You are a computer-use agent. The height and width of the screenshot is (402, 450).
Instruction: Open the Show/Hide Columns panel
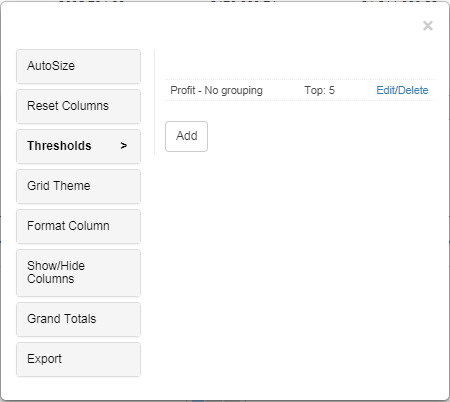click(x=78, y=273)
